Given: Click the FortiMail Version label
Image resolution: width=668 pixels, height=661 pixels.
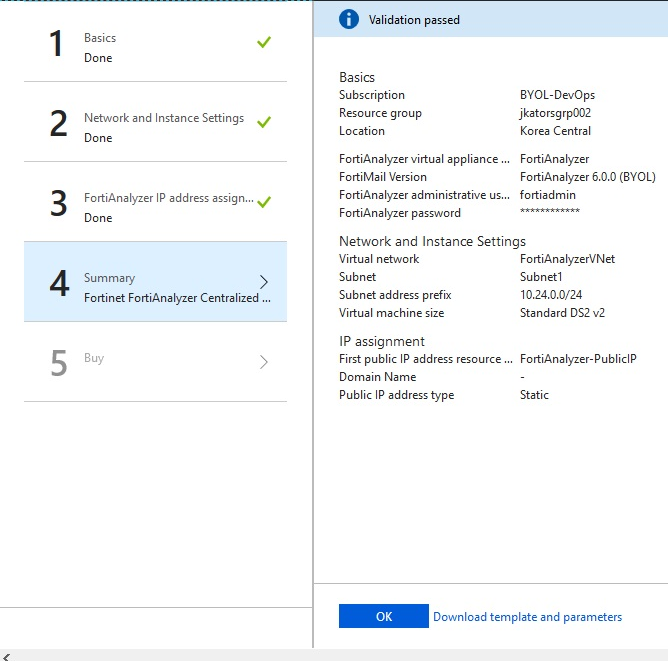Looking at the screenshot, I should (x=383, y=177).
